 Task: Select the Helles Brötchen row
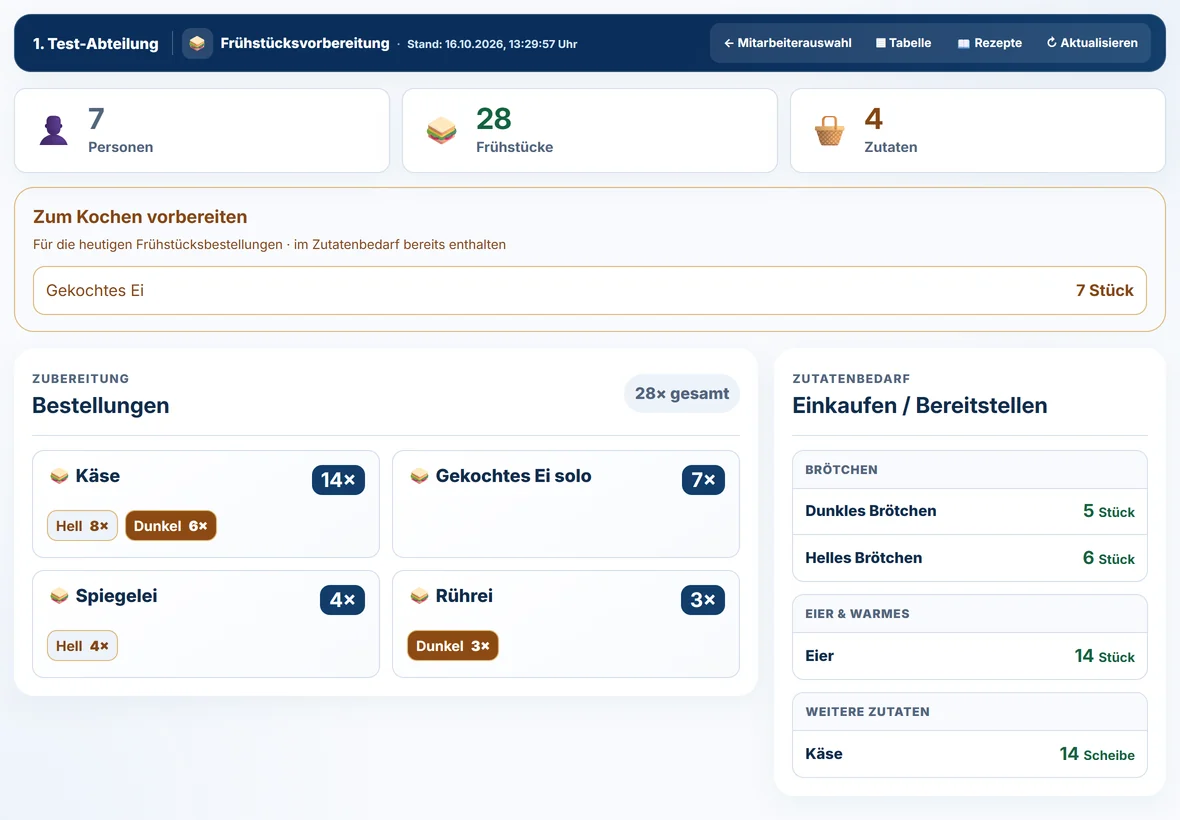point(970,558)
